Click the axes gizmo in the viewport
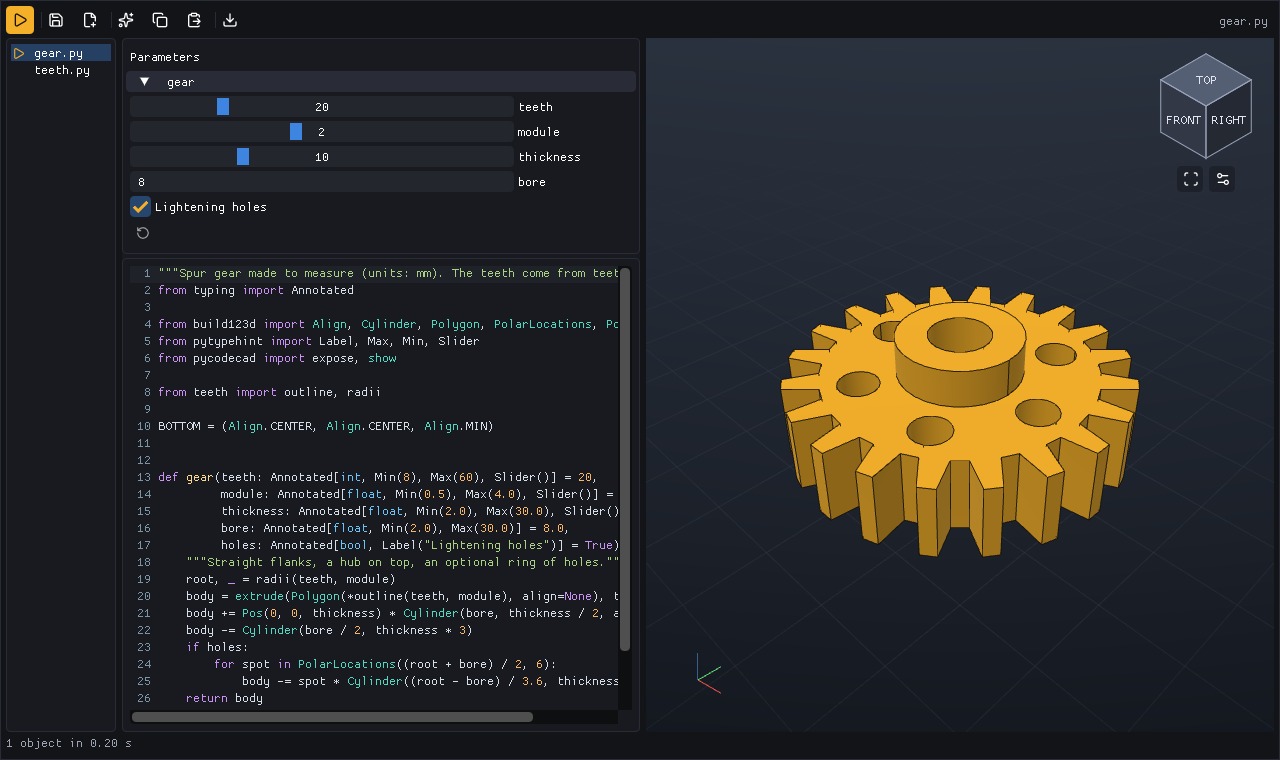 coord(708,673)
